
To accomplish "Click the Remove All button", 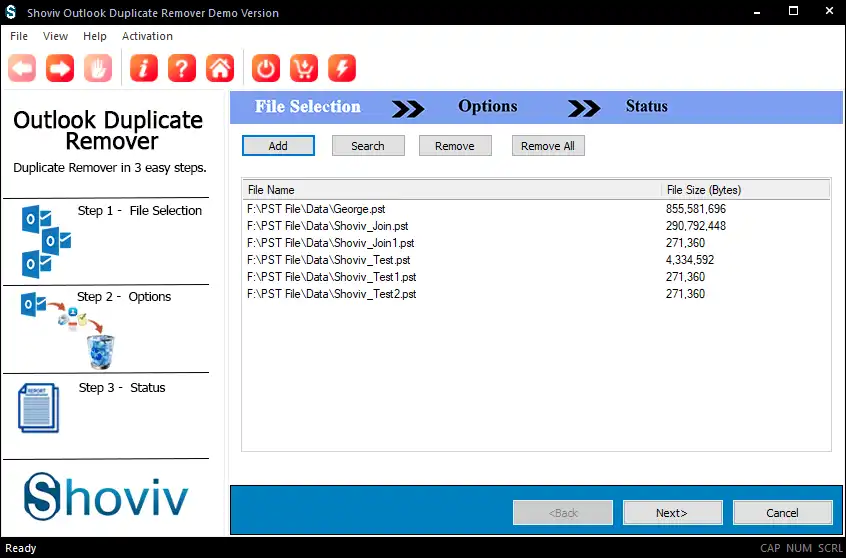I will 548,146.
